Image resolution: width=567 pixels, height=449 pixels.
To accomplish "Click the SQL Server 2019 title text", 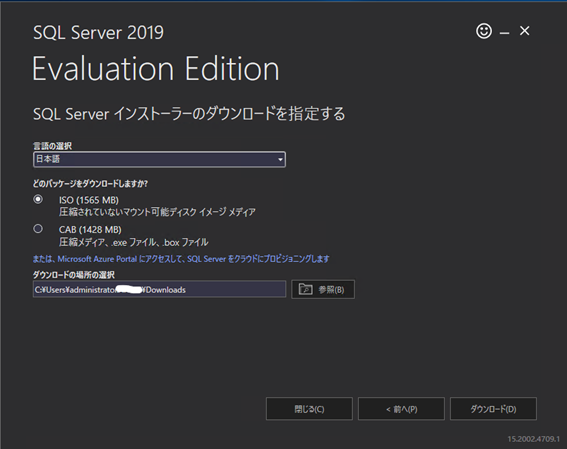I will pos(98,33).
